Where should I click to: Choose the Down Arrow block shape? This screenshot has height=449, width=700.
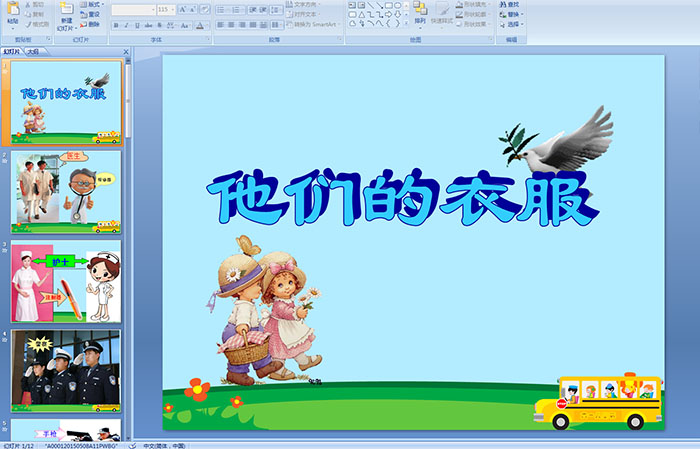[398, 15]
